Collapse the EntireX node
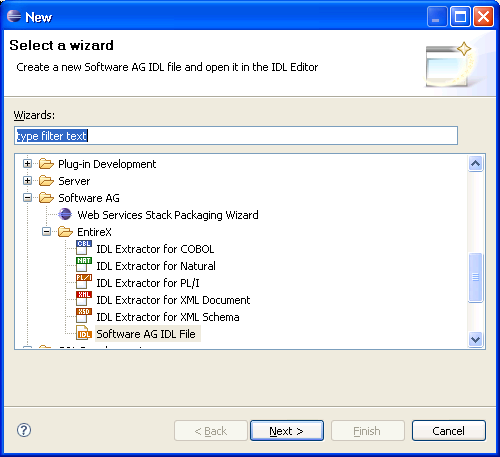Image resolution: width=500 pixels, height=457 pixels. [47, 232]
